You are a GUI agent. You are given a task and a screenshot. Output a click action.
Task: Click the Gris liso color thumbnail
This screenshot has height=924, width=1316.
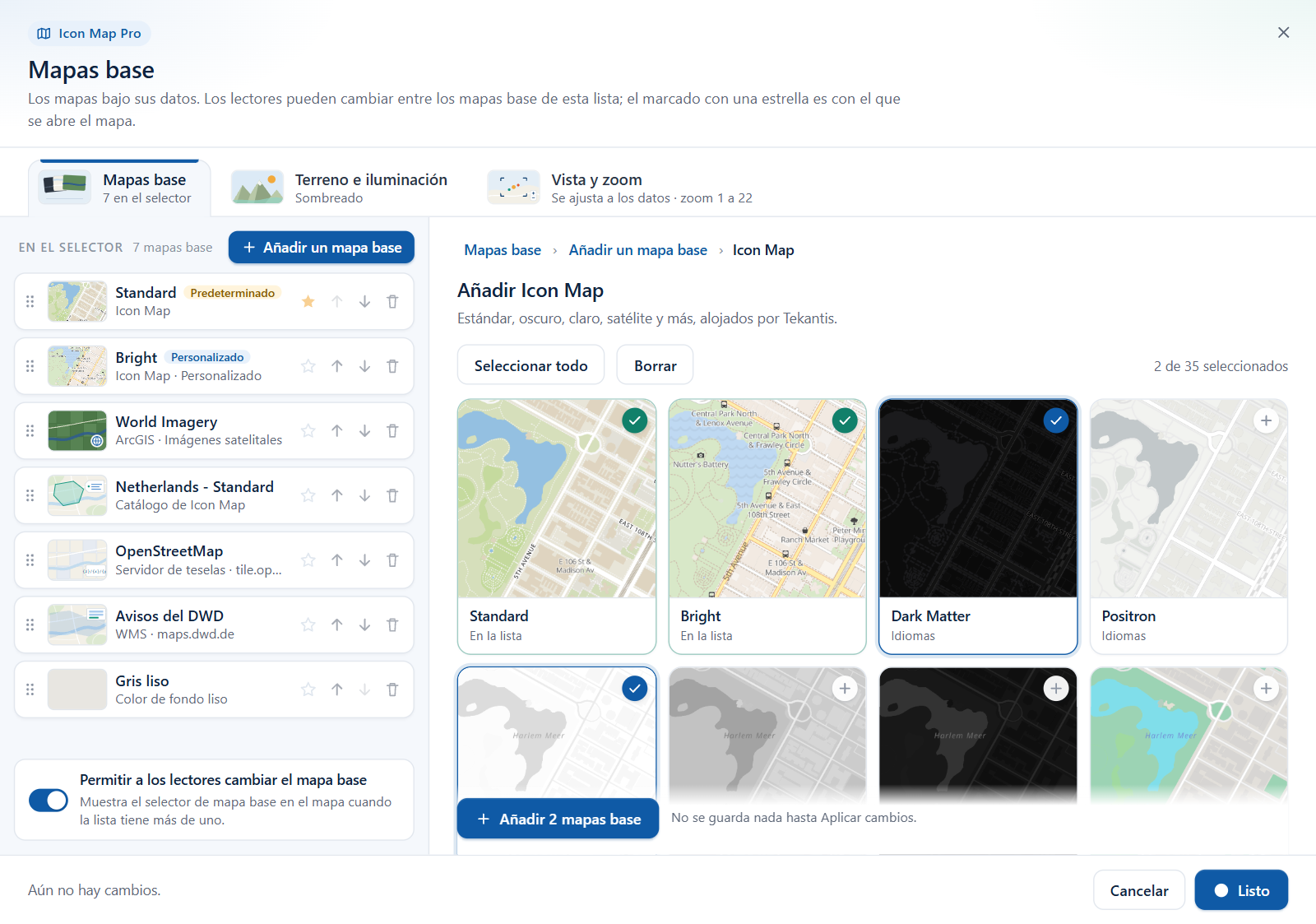(x=77, y=690)
